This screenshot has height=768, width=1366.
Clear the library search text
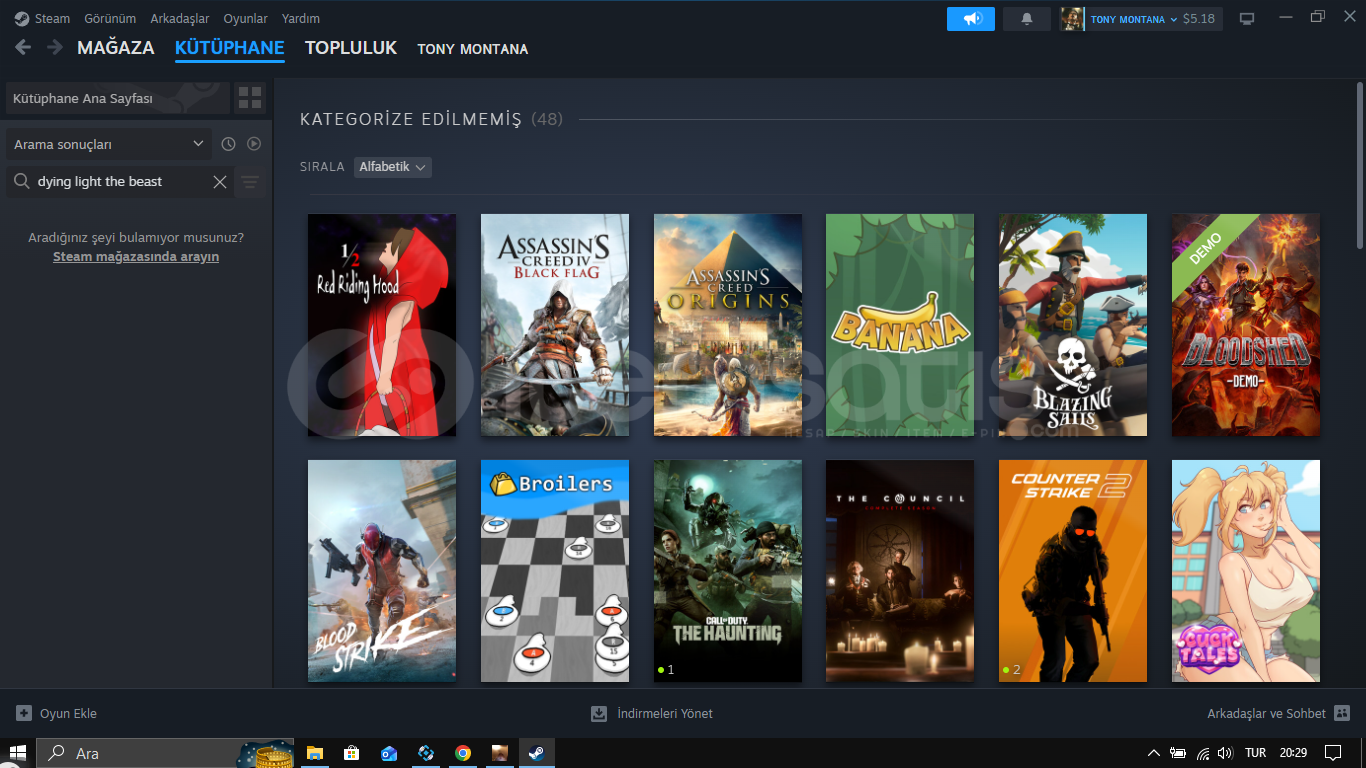tap(220, 182)
